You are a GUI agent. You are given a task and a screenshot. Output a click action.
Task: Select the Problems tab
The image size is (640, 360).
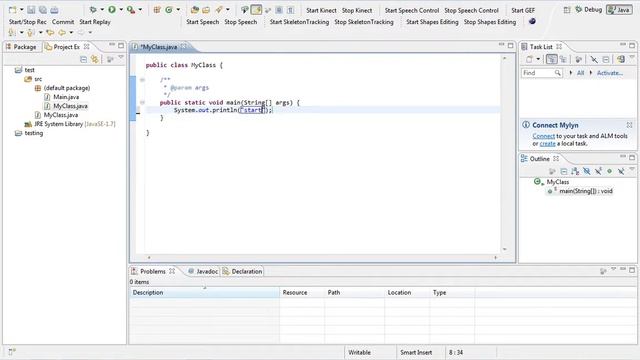pyautogui.click(x=153, y=271)
